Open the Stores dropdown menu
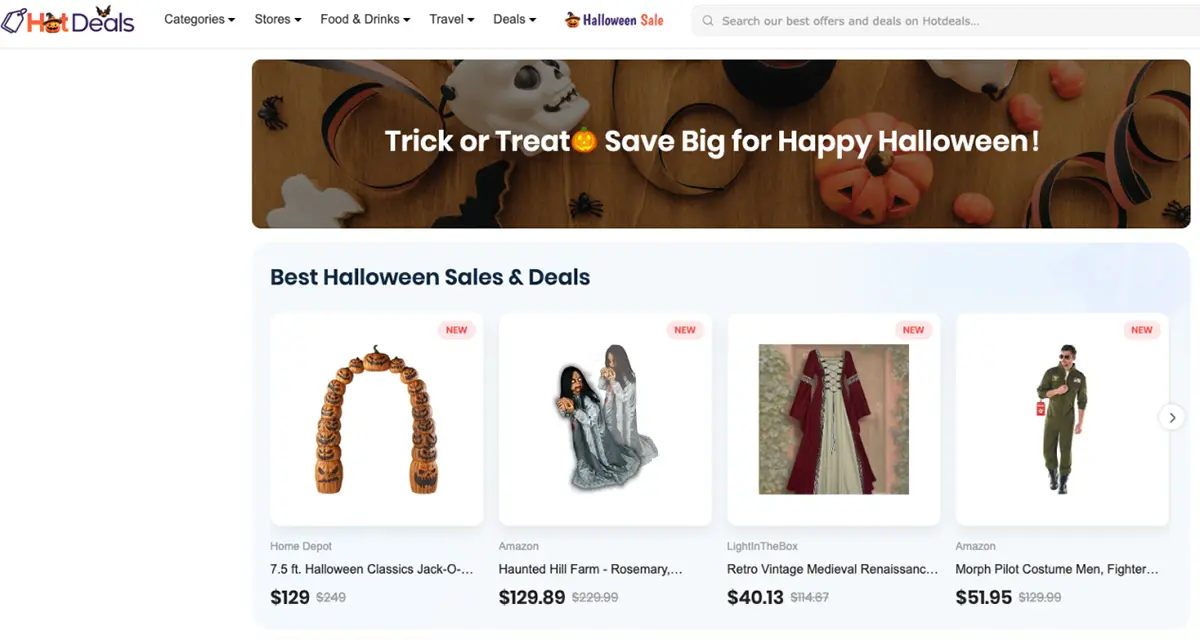 (277, 19)
